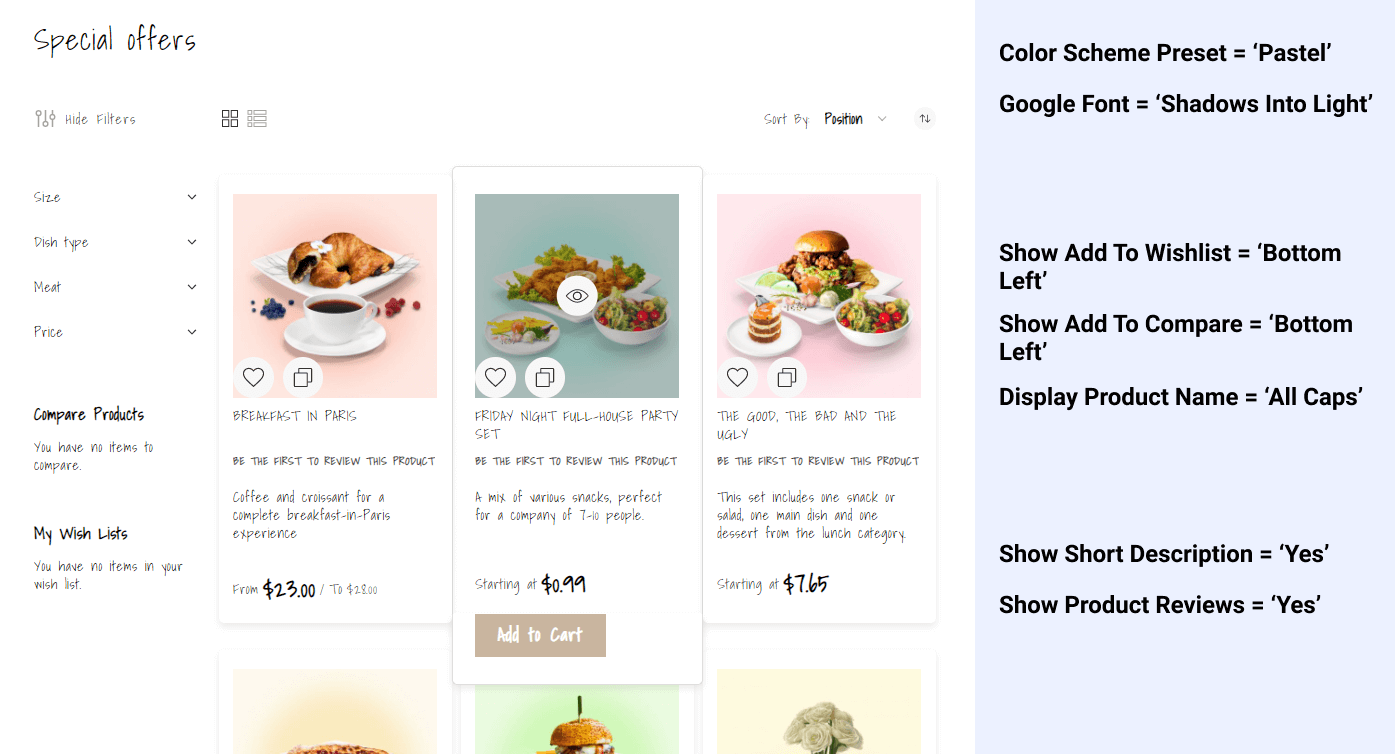Click review link under The Good, Bad, Ugly

[x=817, y=461]
